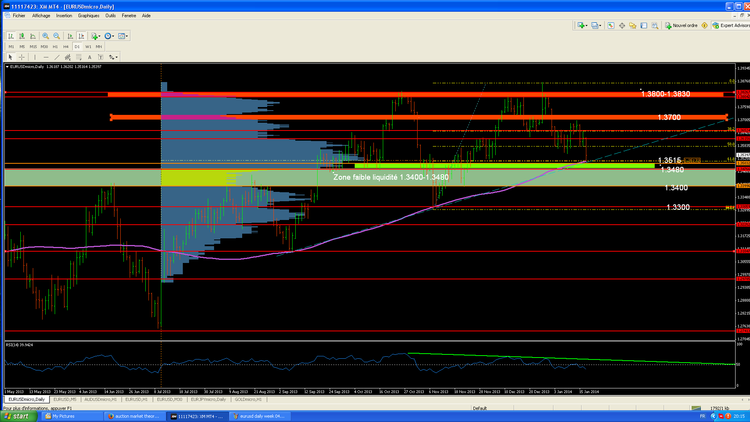750x422 pixels.
Task: Select the crosshair tool
Action: (22, 57)
